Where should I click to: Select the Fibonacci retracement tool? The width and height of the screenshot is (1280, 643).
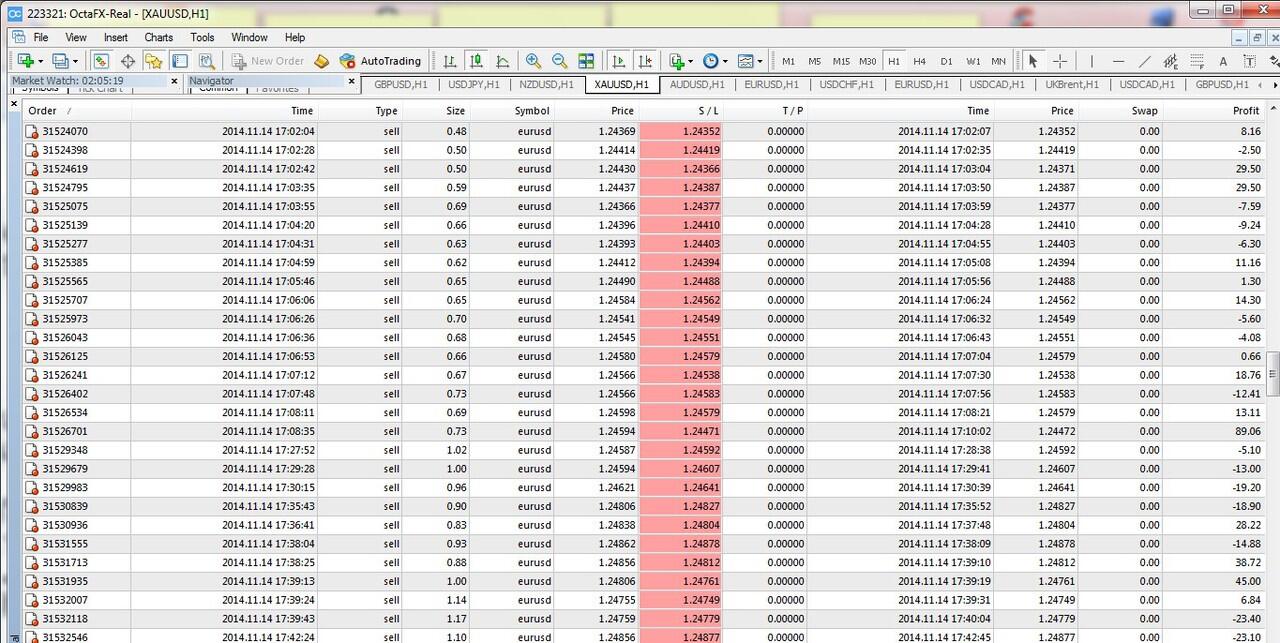click(x=1197, y=61)
